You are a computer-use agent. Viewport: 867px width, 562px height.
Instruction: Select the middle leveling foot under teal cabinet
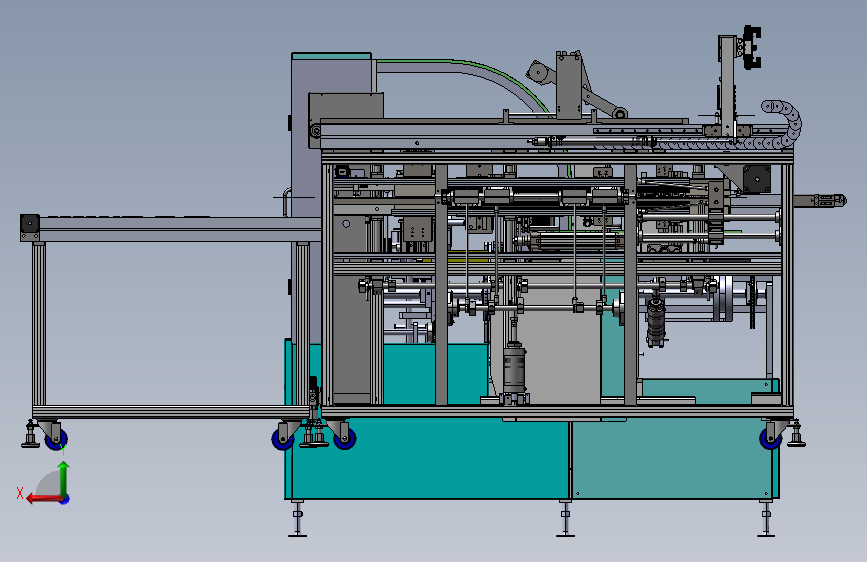pos(565,518)
